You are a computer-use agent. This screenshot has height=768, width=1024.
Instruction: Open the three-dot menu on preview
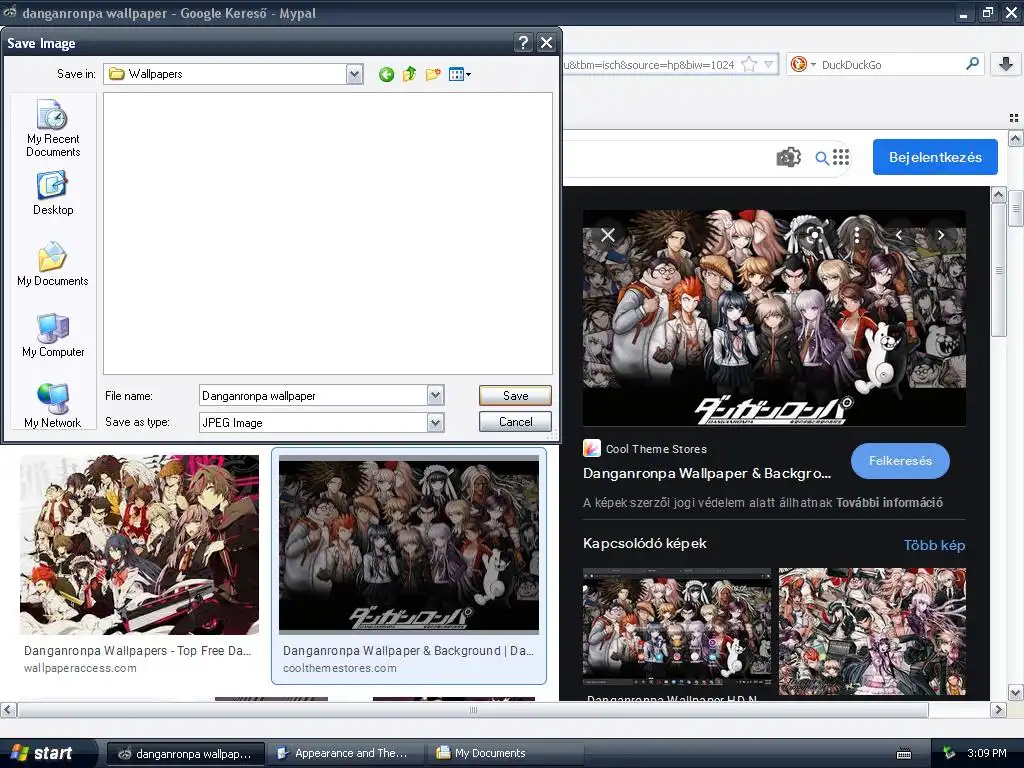(856, 235)
